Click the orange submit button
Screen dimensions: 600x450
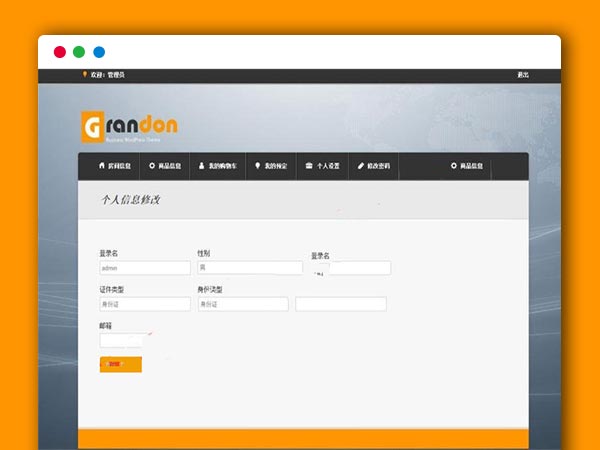[121, 364]
